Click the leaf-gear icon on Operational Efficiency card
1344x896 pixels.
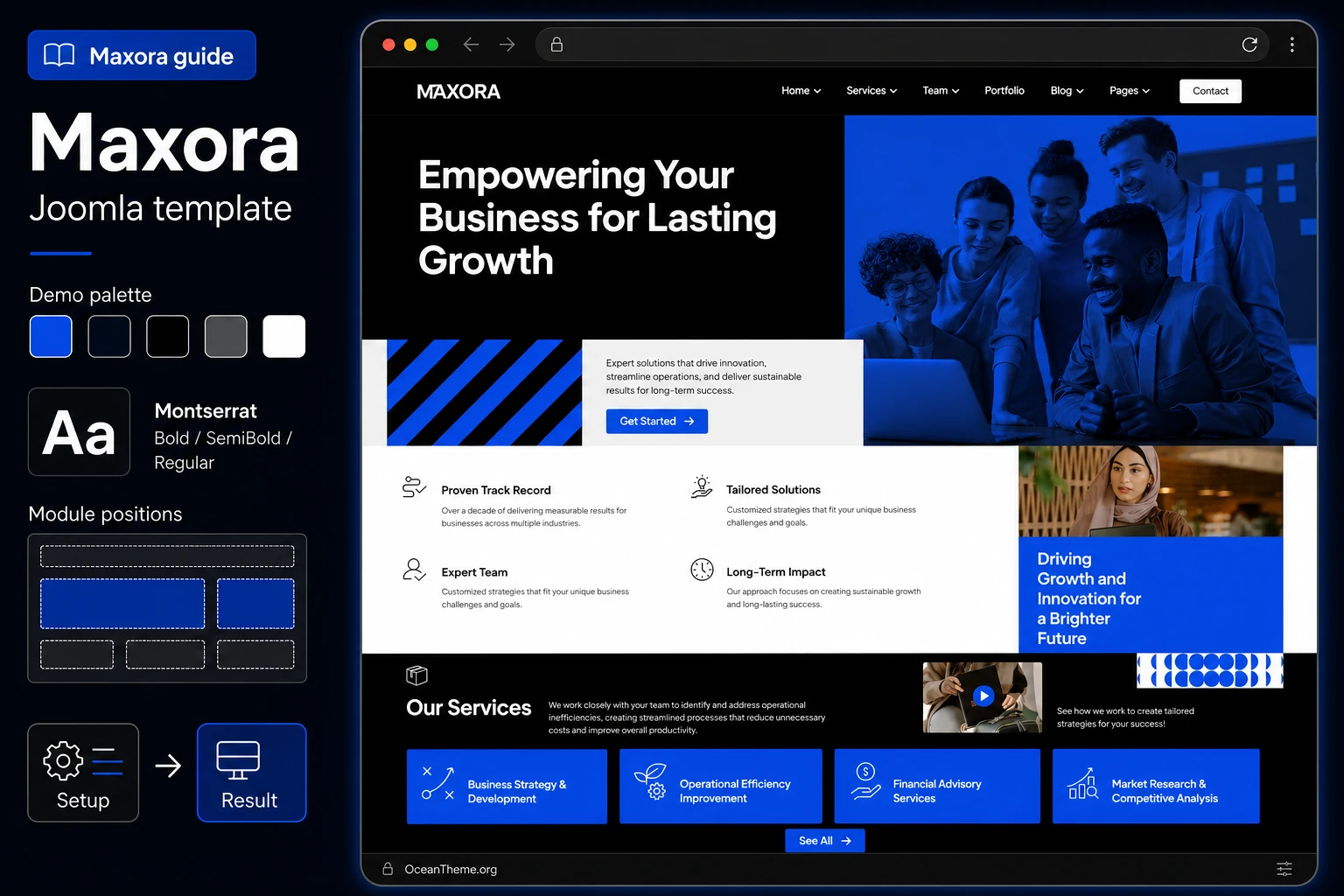click(650, 781)
